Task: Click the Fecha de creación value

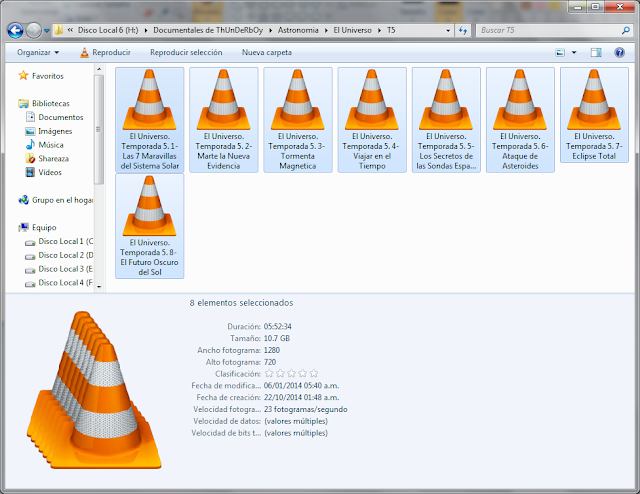Action: [x=302, y=397]
